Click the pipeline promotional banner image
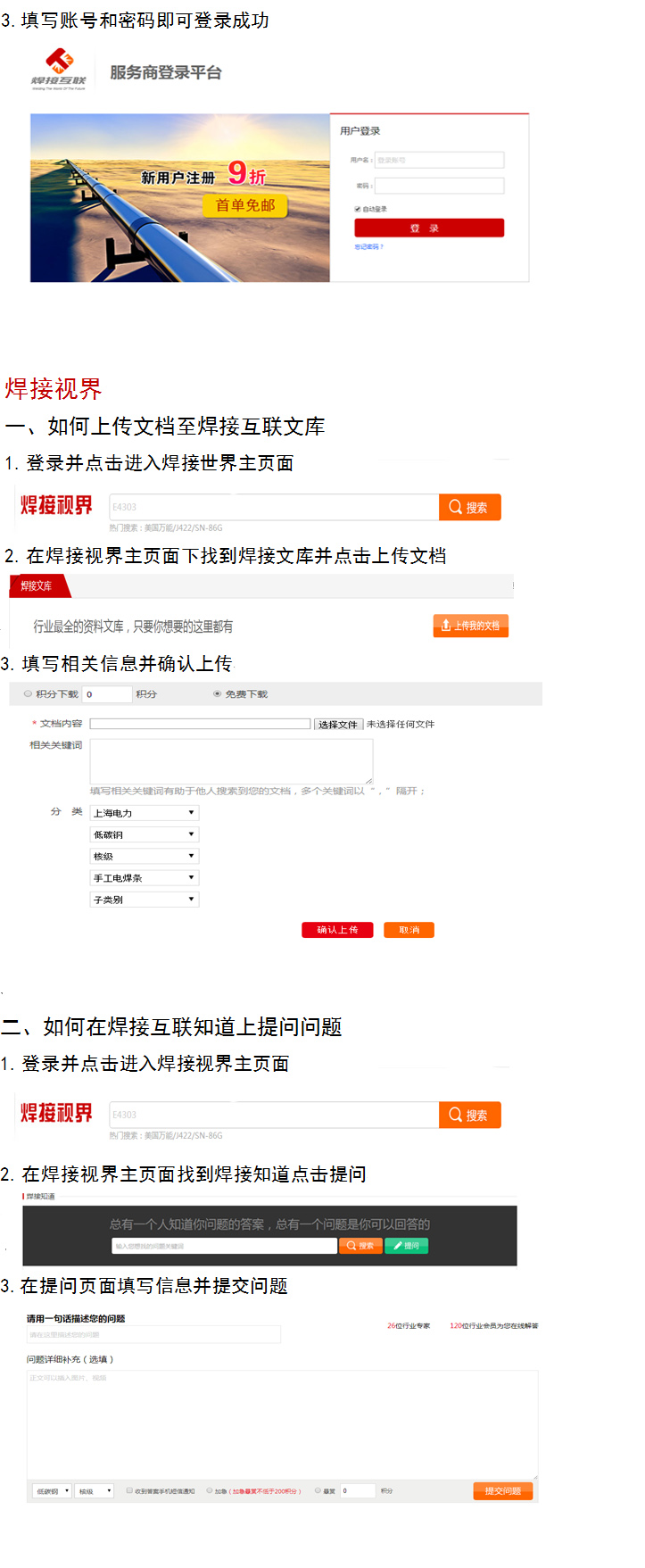This screenshot has height=1568, width=645. tap(179, 198)
